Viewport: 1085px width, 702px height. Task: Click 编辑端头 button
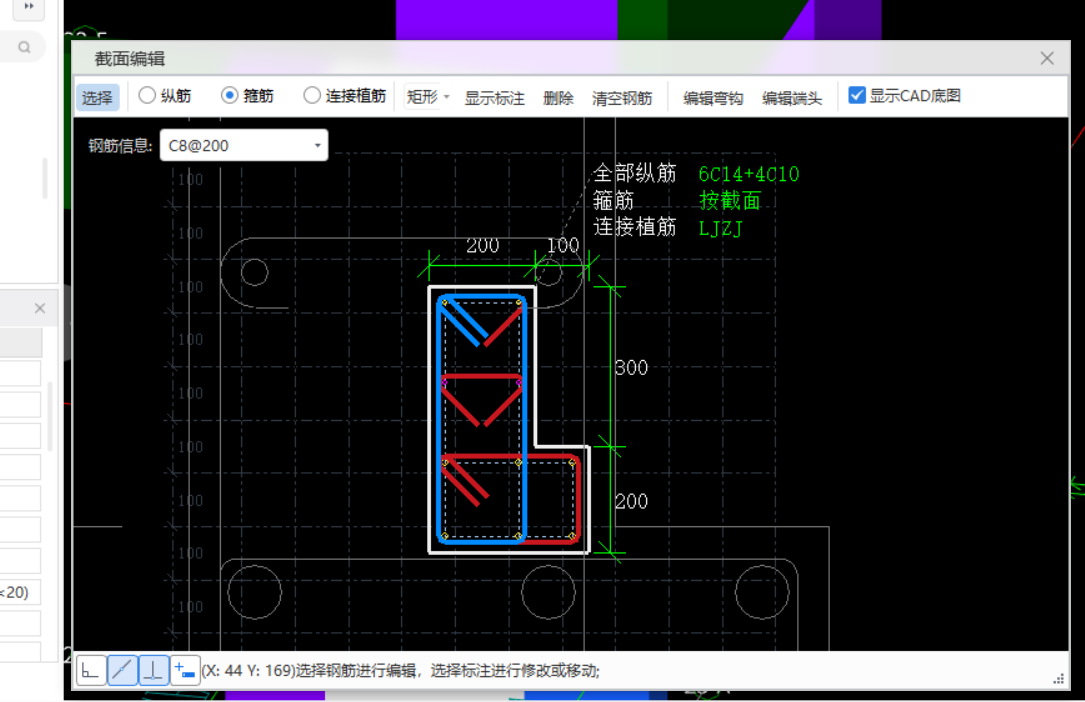(792, 98)
